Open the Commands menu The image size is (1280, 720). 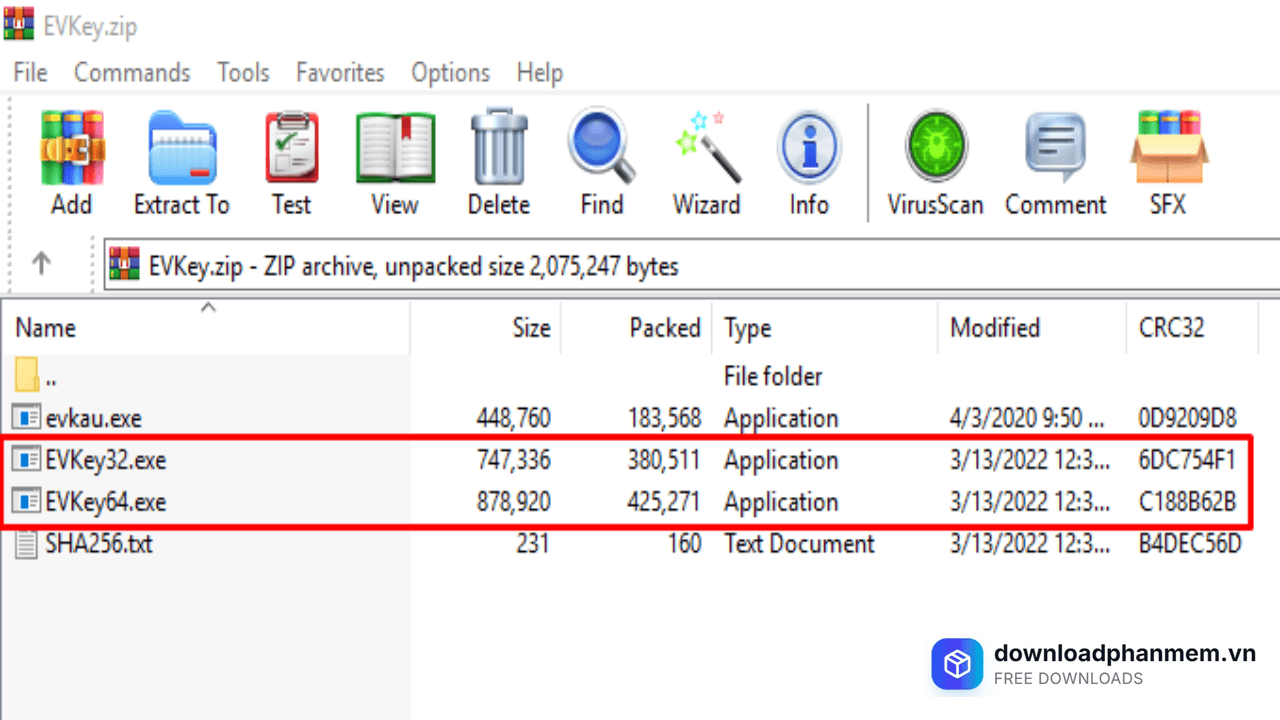tap(132, 73)
